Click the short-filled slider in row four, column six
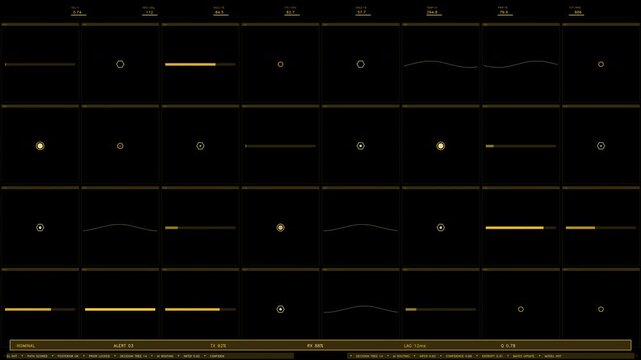Image resolution: width=641 pixels, height=360 pixels. coord(441,309)
